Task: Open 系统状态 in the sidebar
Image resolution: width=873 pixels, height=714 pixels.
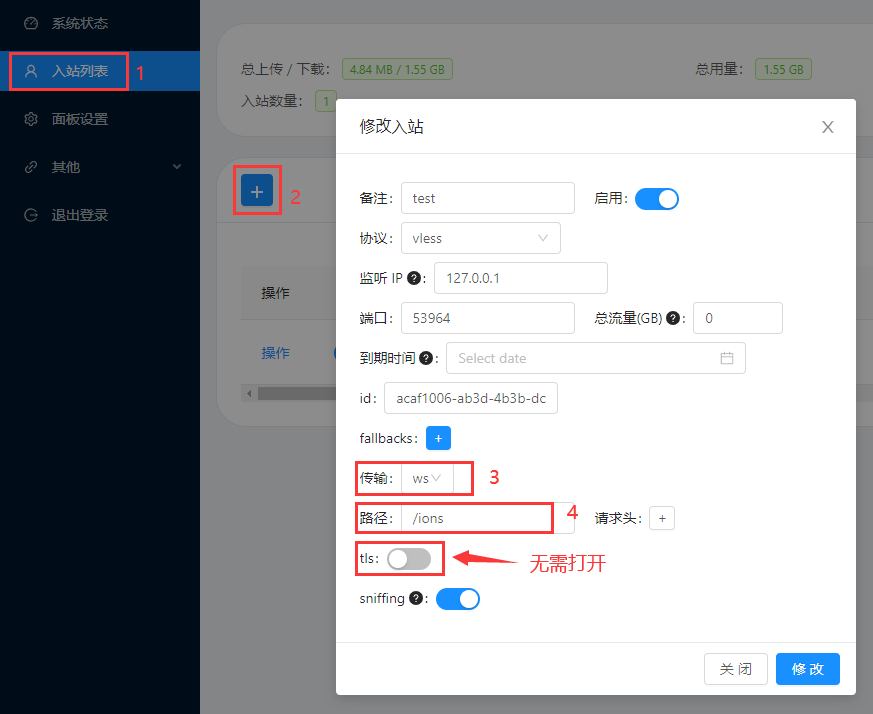Action: pos(80,23)
